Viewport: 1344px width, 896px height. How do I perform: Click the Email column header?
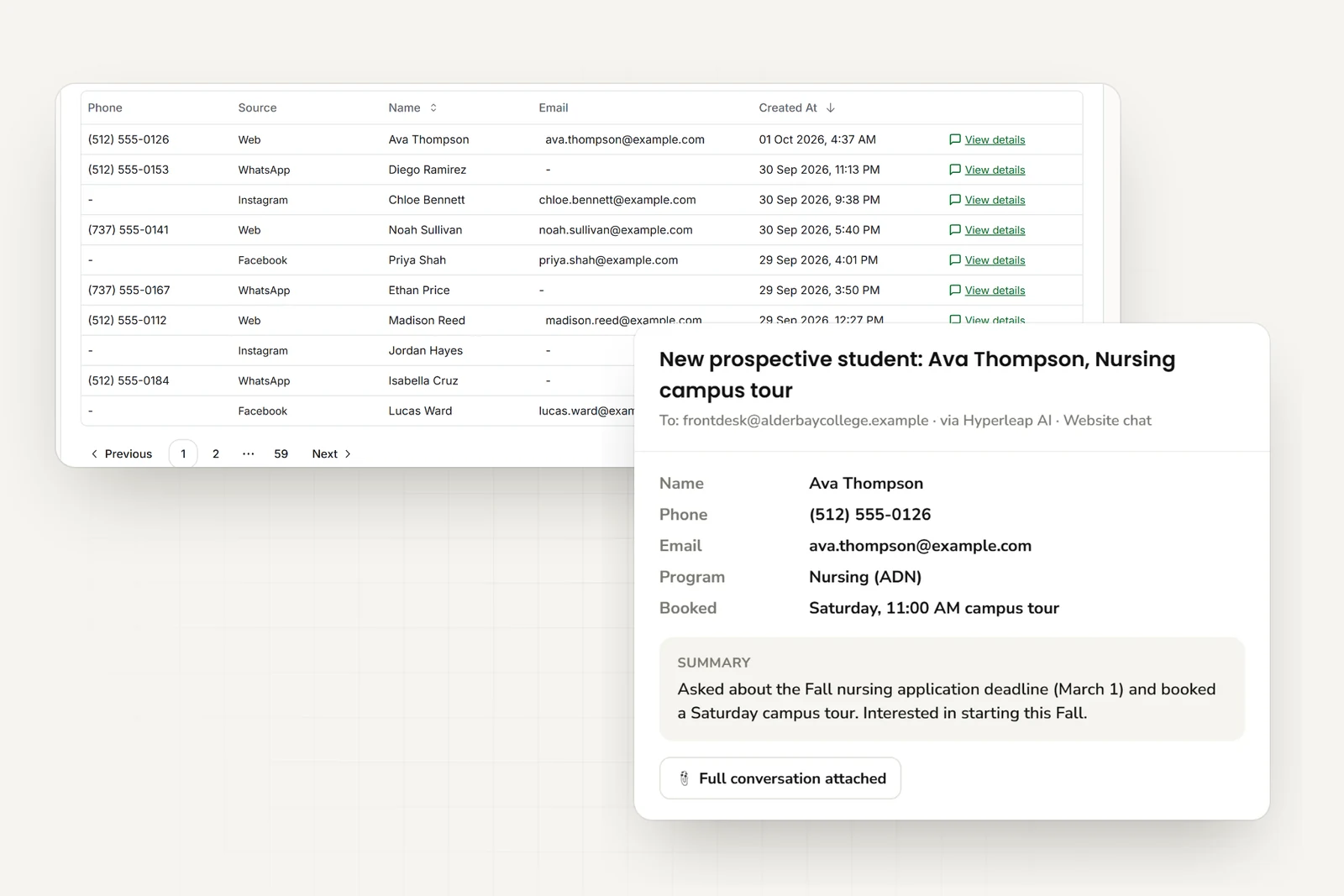pos(554,108)
